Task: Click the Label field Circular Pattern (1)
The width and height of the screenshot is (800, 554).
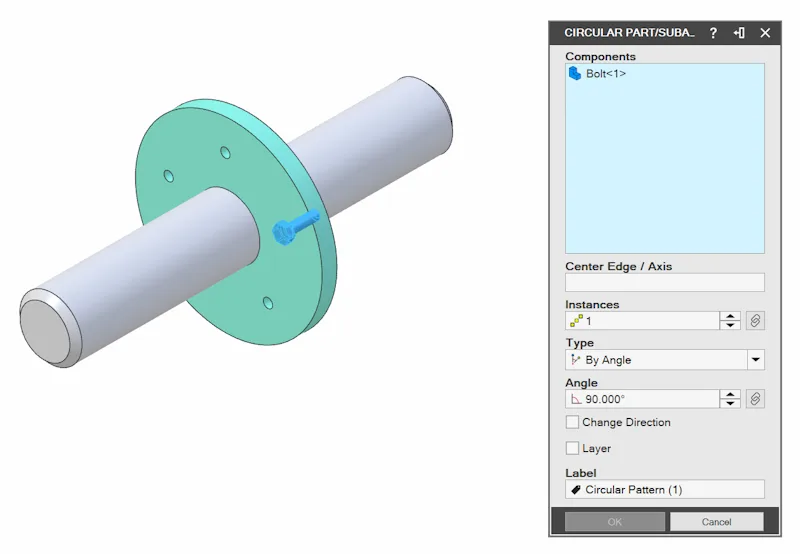Action: tap(665, 489)
